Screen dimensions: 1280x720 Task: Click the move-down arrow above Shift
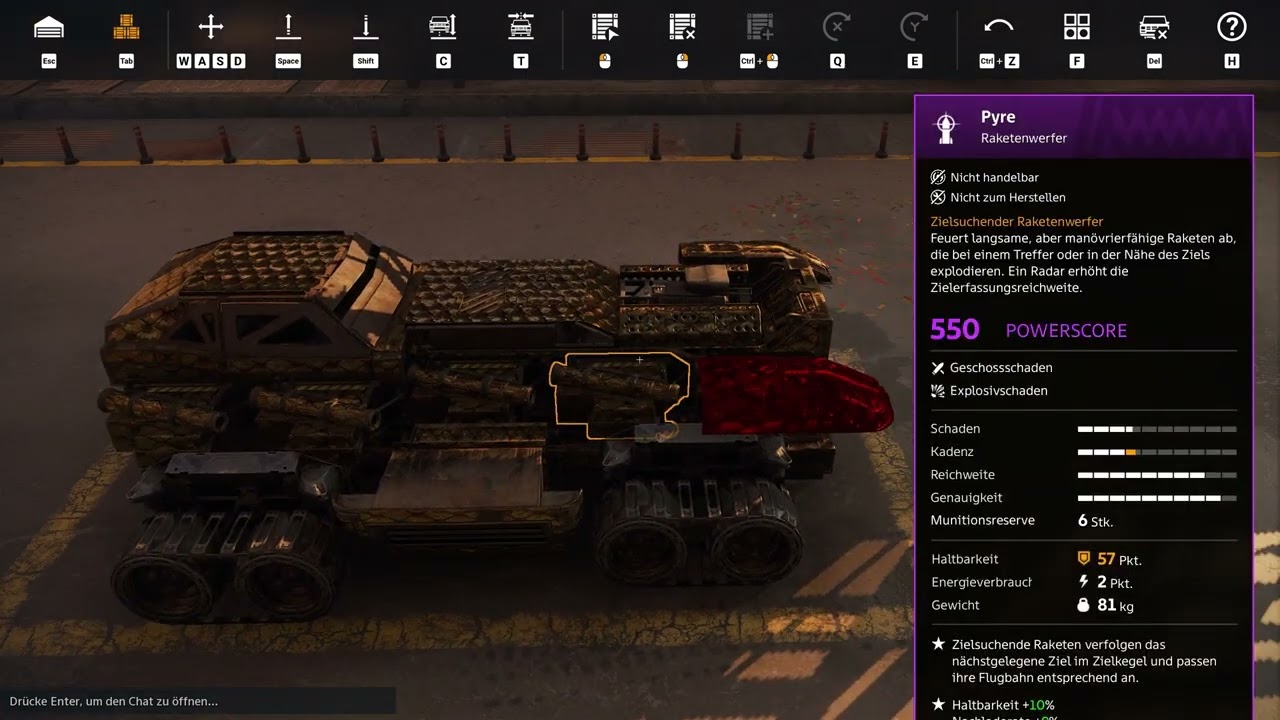[x=366, y=27]
